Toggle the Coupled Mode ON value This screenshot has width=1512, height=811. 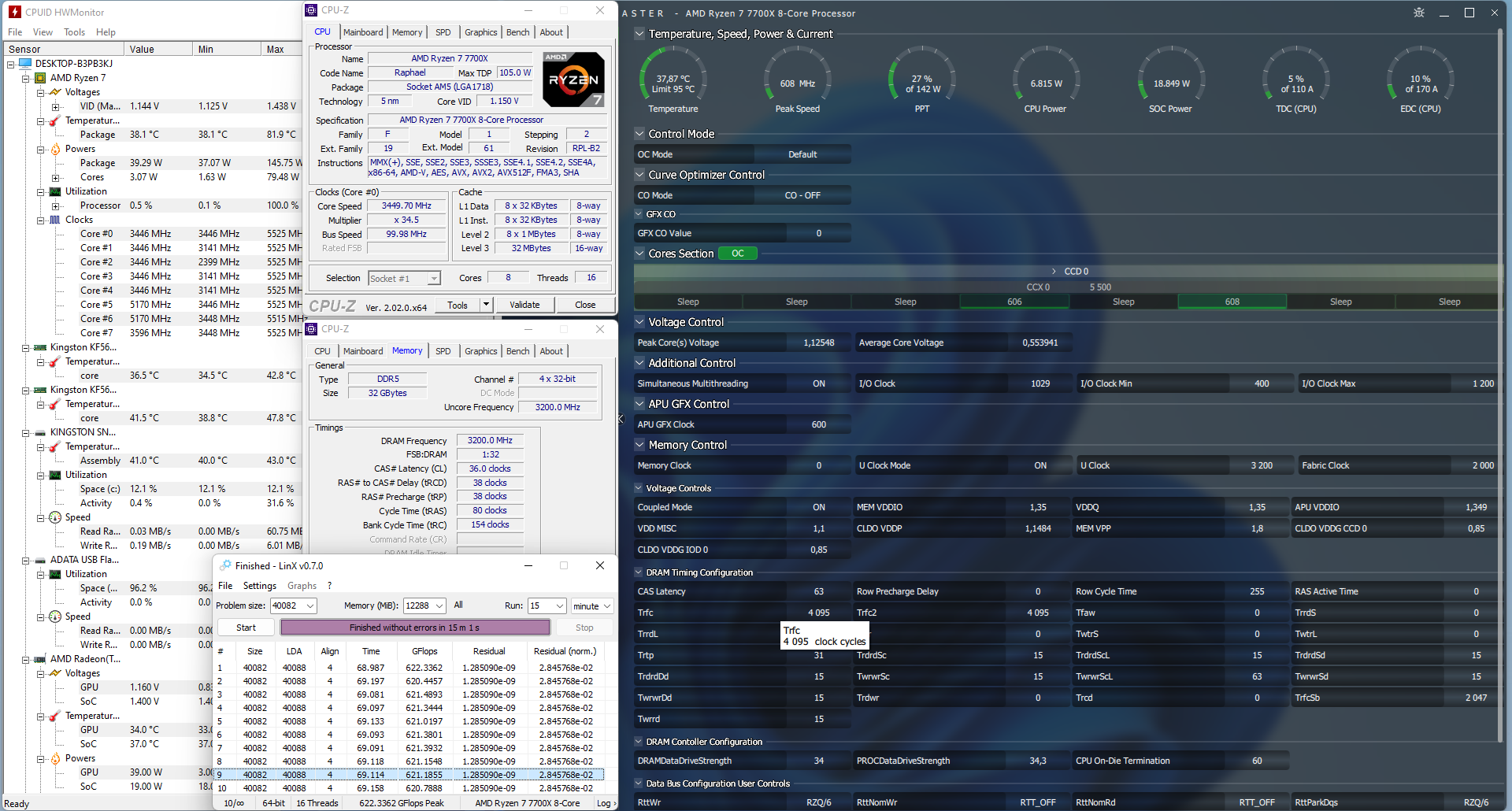[819, 507]
